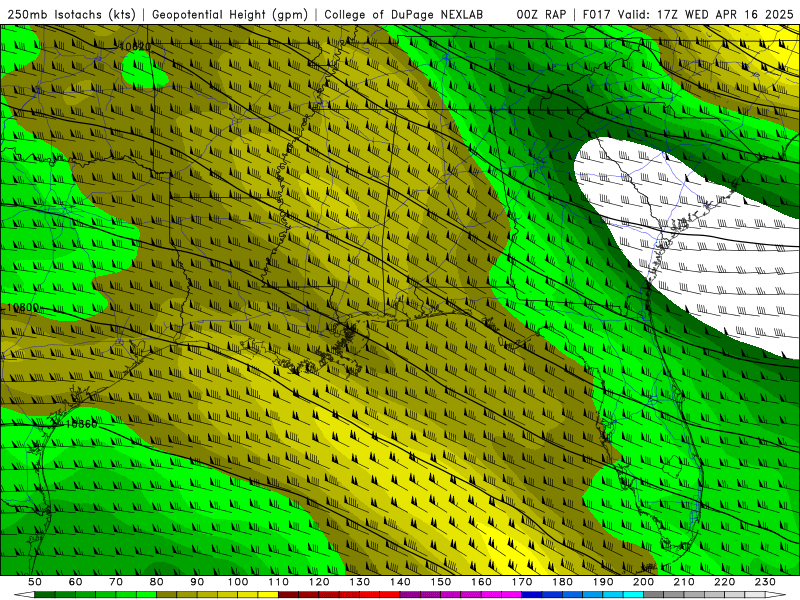Click the 60 value on color scale

(x=75, y=582)
